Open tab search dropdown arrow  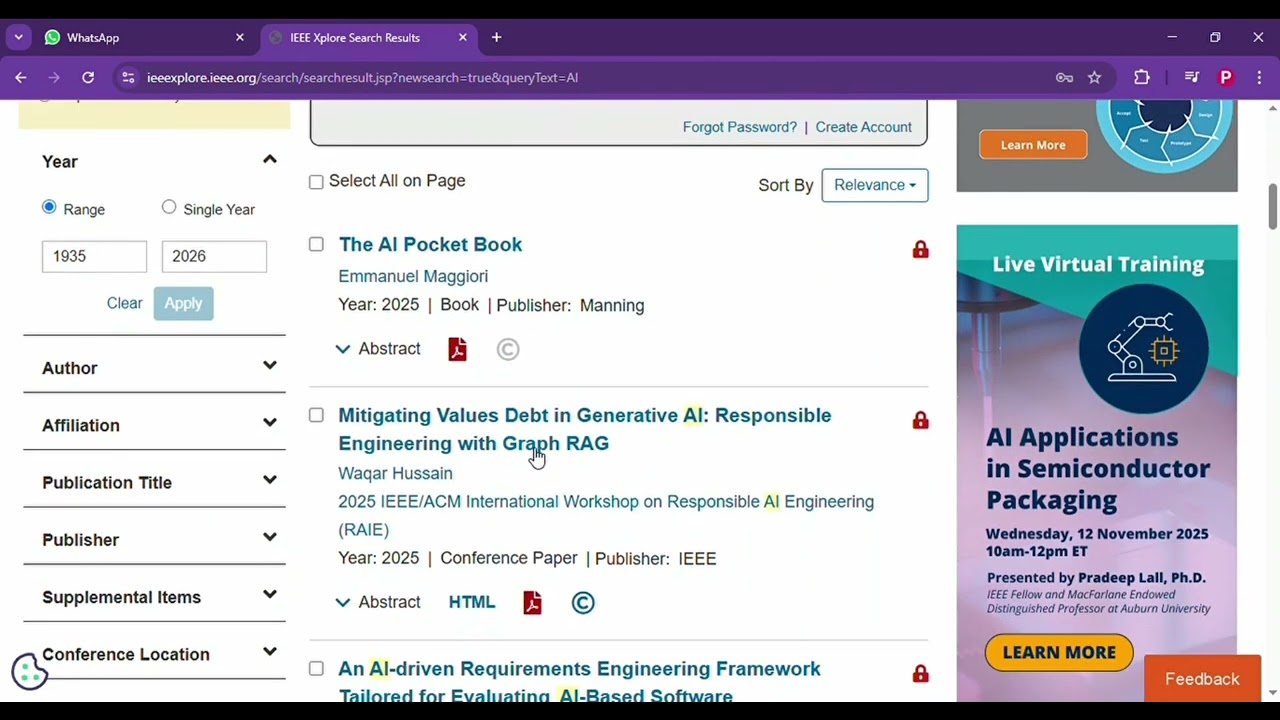click(18, 38)
